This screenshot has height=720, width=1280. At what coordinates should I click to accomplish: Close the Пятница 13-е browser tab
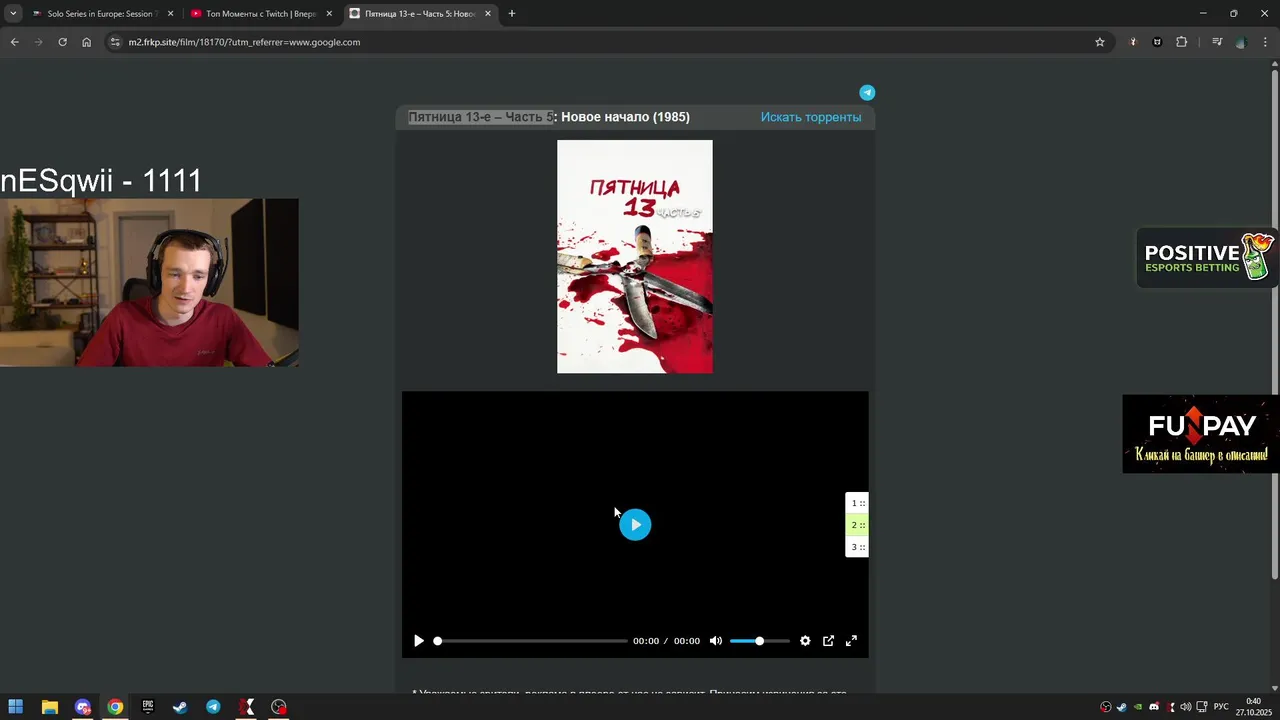coord(488,14)
